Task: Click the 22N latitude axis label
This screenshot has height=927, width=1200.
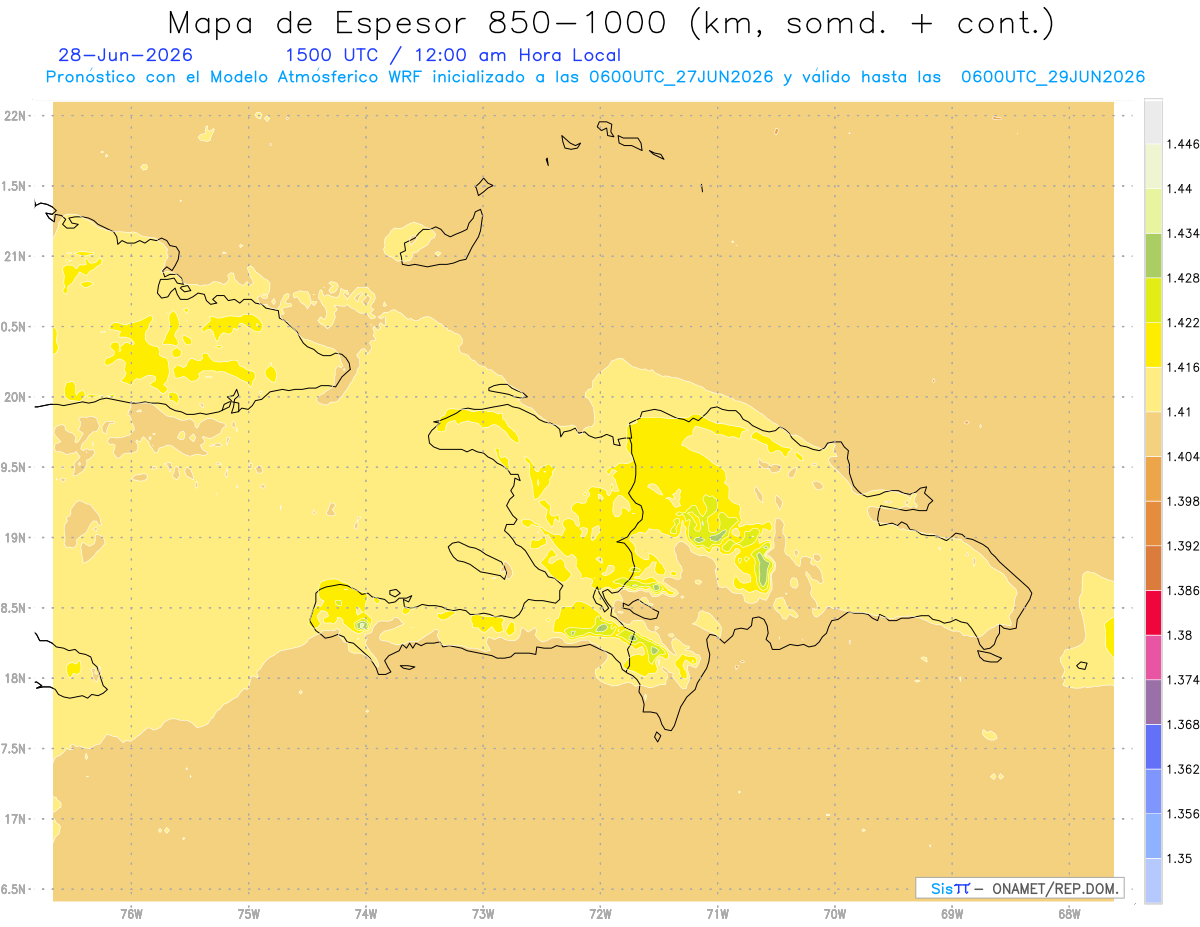Action: pos(15,116)
